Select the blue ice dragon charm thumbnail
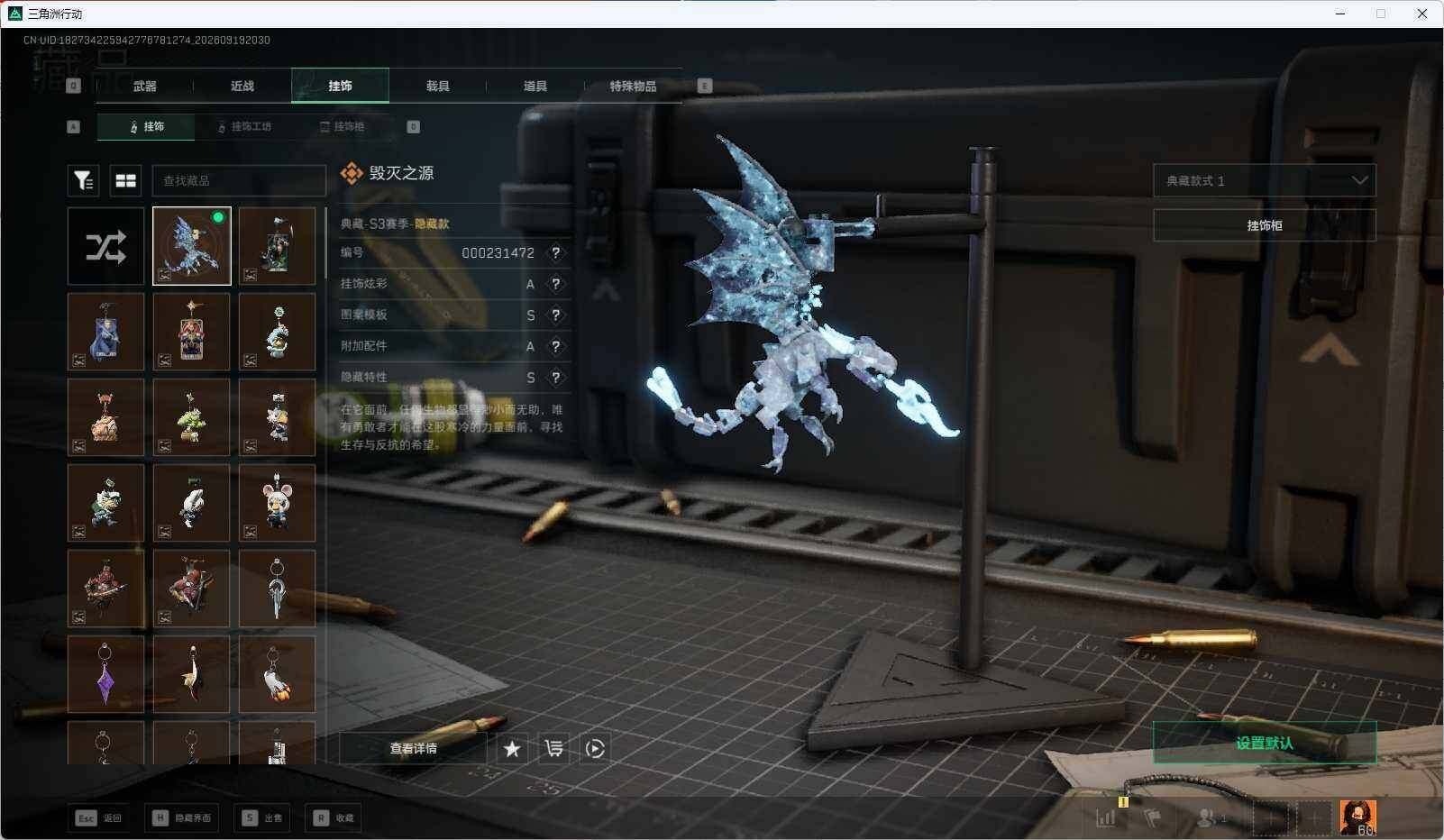 pyautogui.click(x=192, y=246)
